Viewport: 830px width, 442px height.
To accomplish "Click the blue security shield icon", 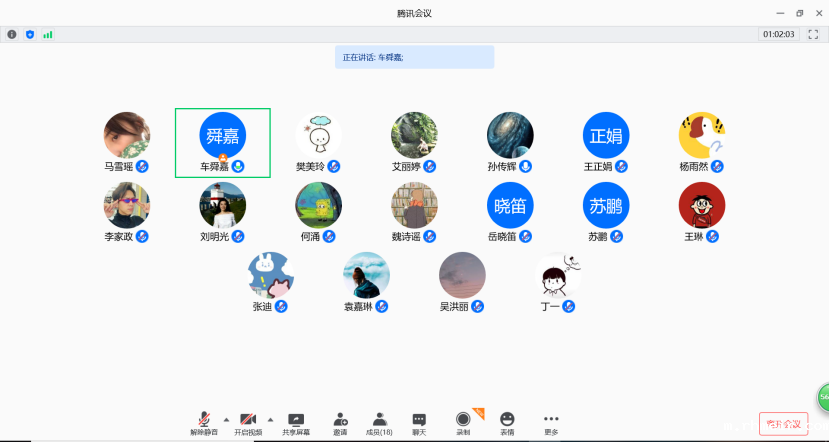I will (30, 34).
